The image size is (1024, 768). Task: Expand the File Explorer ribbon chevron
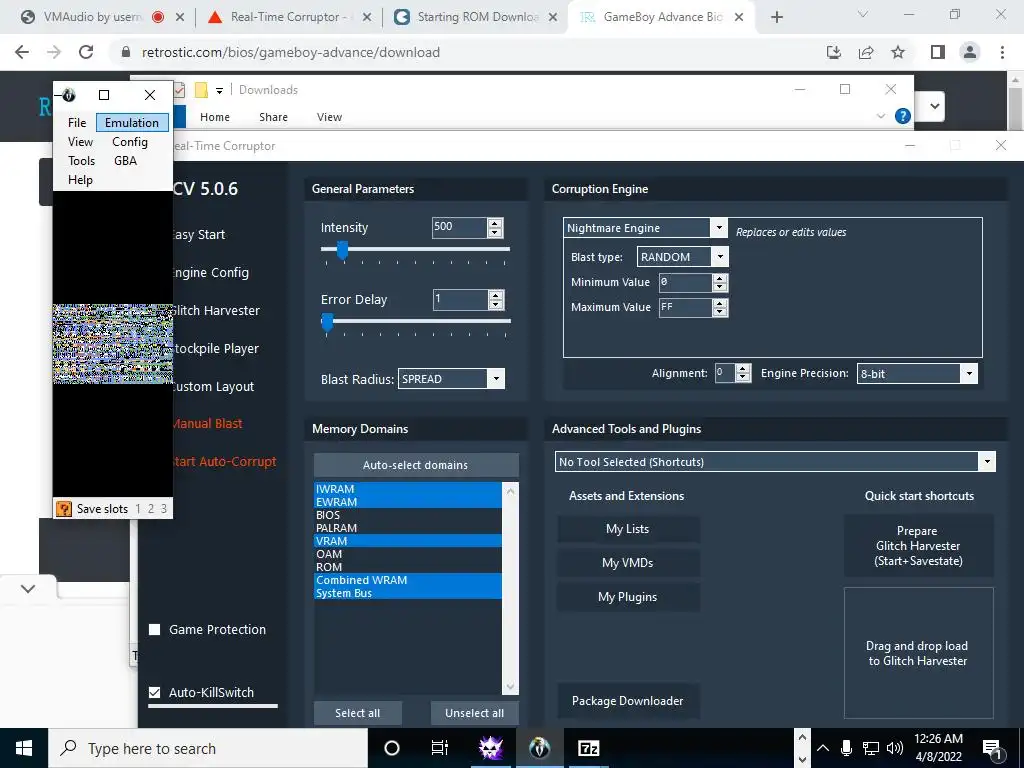point(880,116)
